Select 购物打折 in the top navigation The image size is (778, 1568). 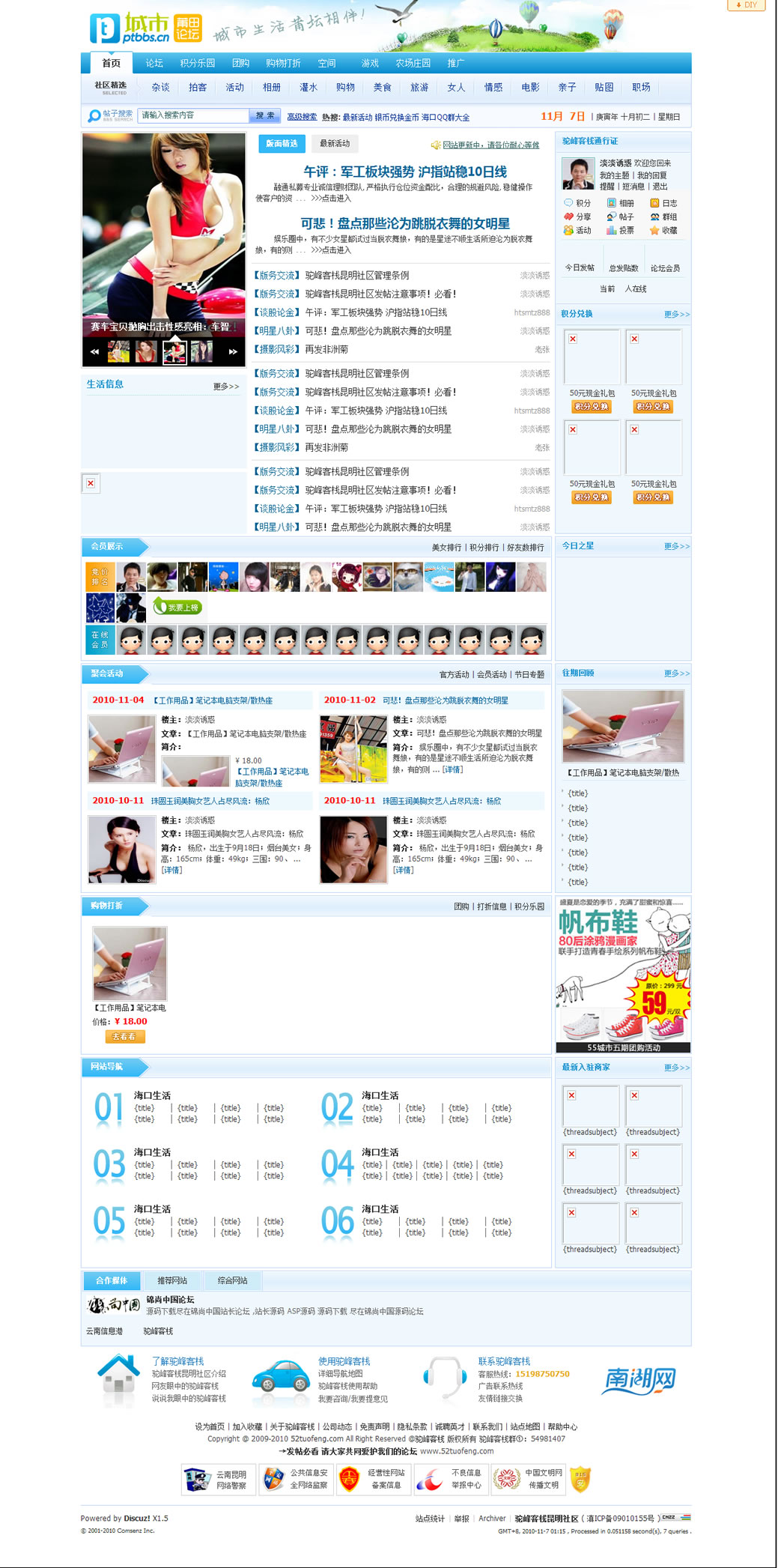click(x=283, y=64)
